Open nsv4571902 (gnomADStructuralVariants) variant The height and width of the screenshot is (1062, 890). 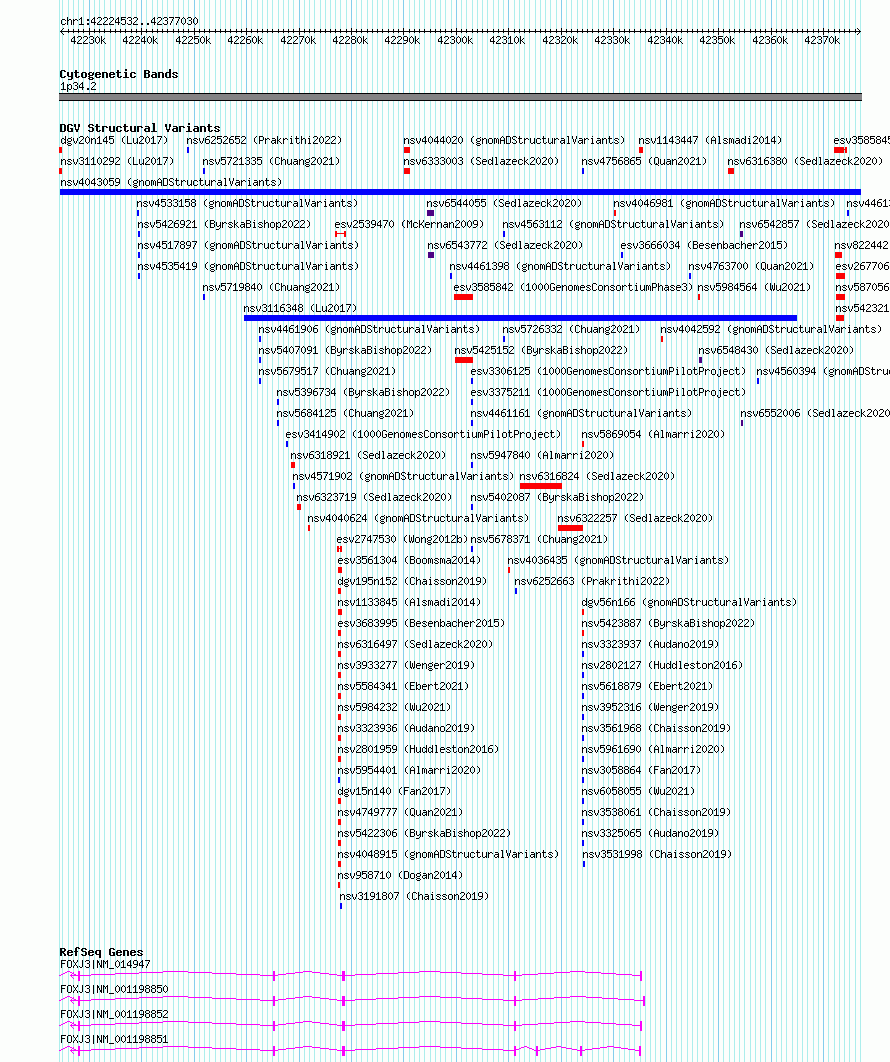coord(403,476)
